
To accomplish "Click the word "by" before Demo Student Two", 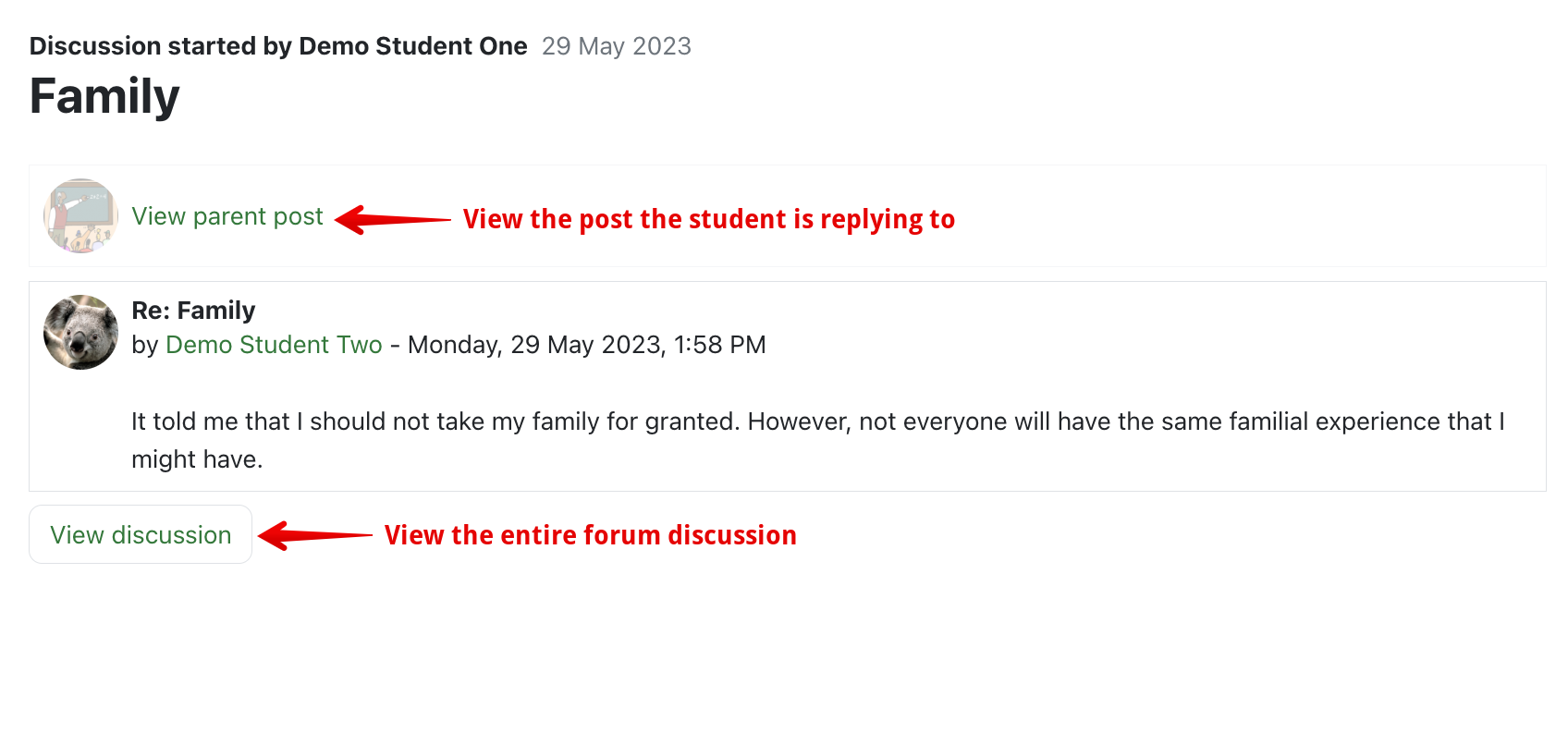I will pyautogui.click(x=145, y=345).
